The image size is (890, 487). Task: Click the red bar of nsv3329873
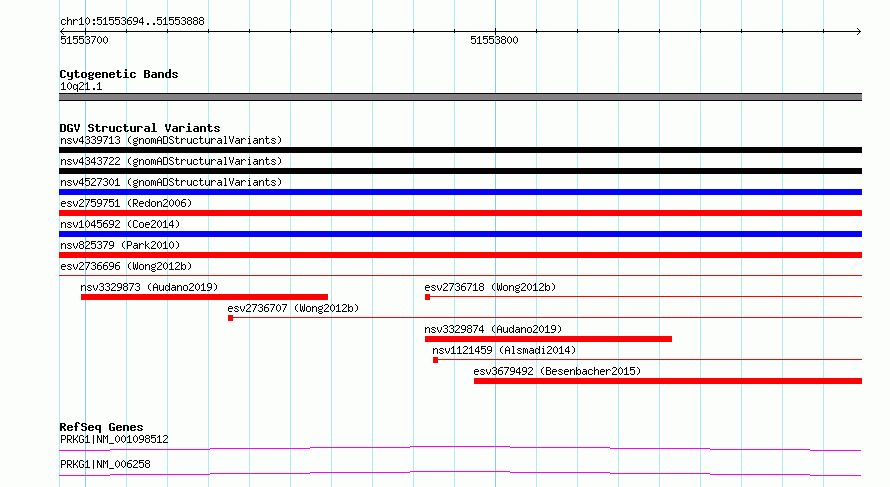coord(204,297)
